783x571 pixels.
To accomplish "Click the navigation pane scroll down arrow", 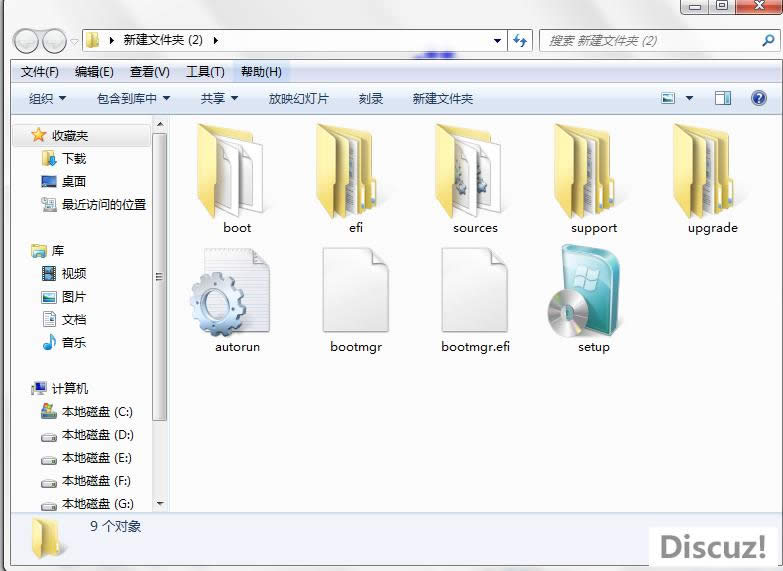I will pos(160,503).
